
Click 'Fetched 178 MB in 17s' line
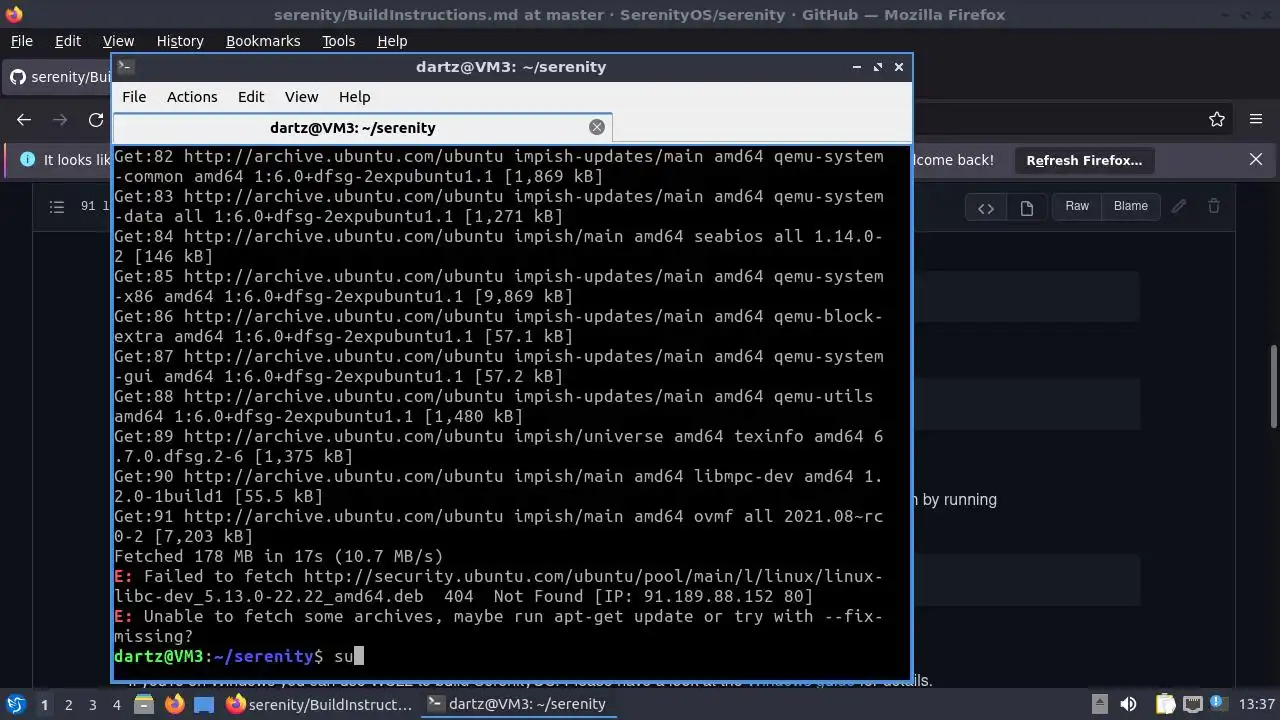pos(278,556)
